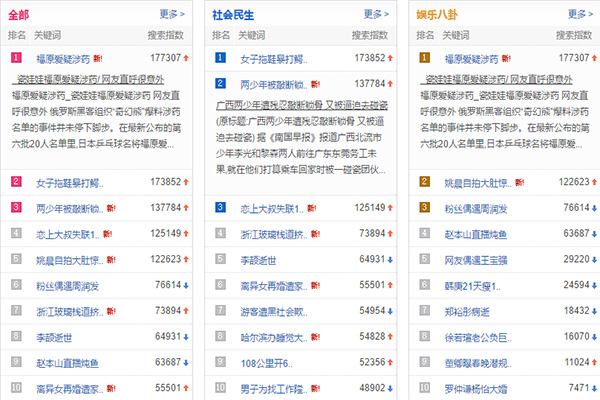Click the blue rank 2 badge in 社会民生
This screenshot has width=600, height=400.
tap(220, 83)
